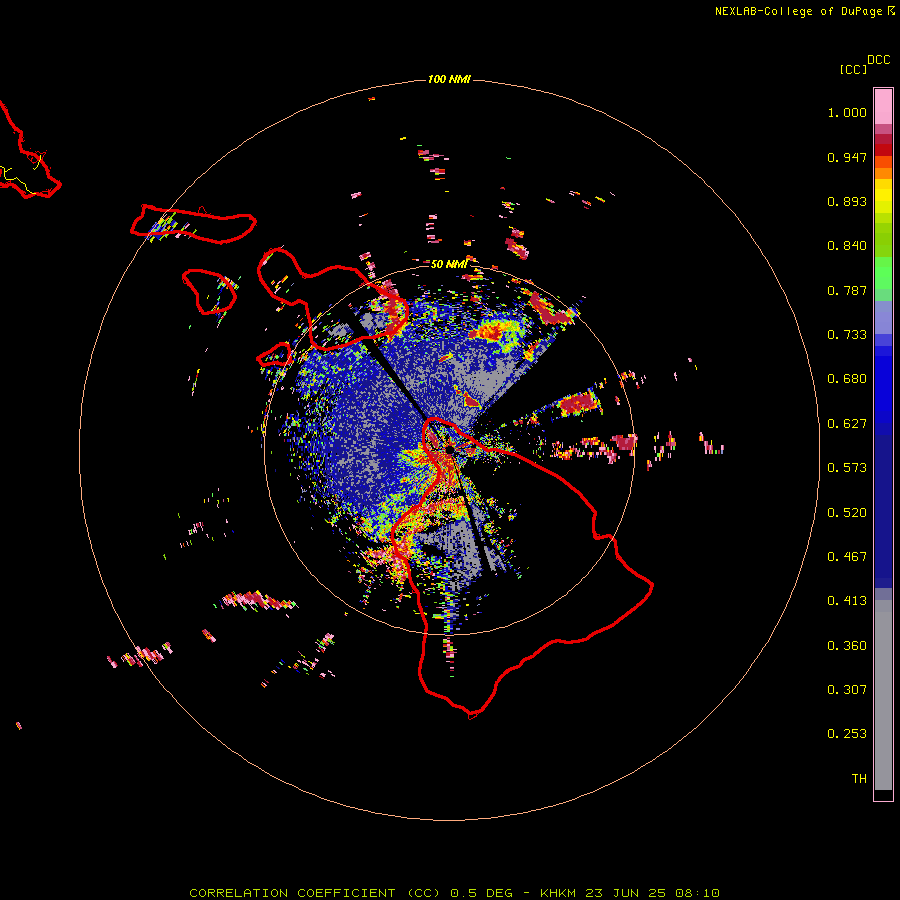Click the radar site center dot on the map
This screenshot has width=900, height=900.
pos(450,450)
